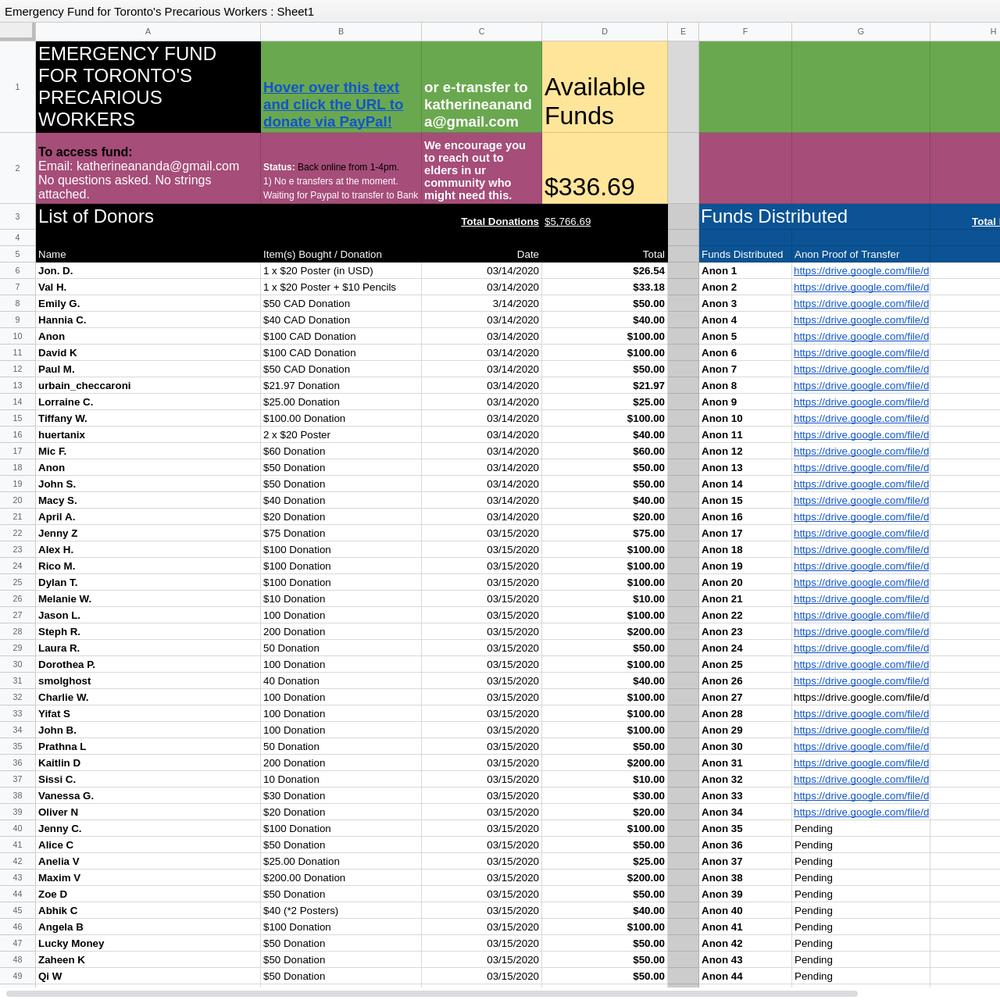1000x1000 pixels.
Task: Open the PayPal donation link text
Action: pyautogui.click(x=333, y=104)
